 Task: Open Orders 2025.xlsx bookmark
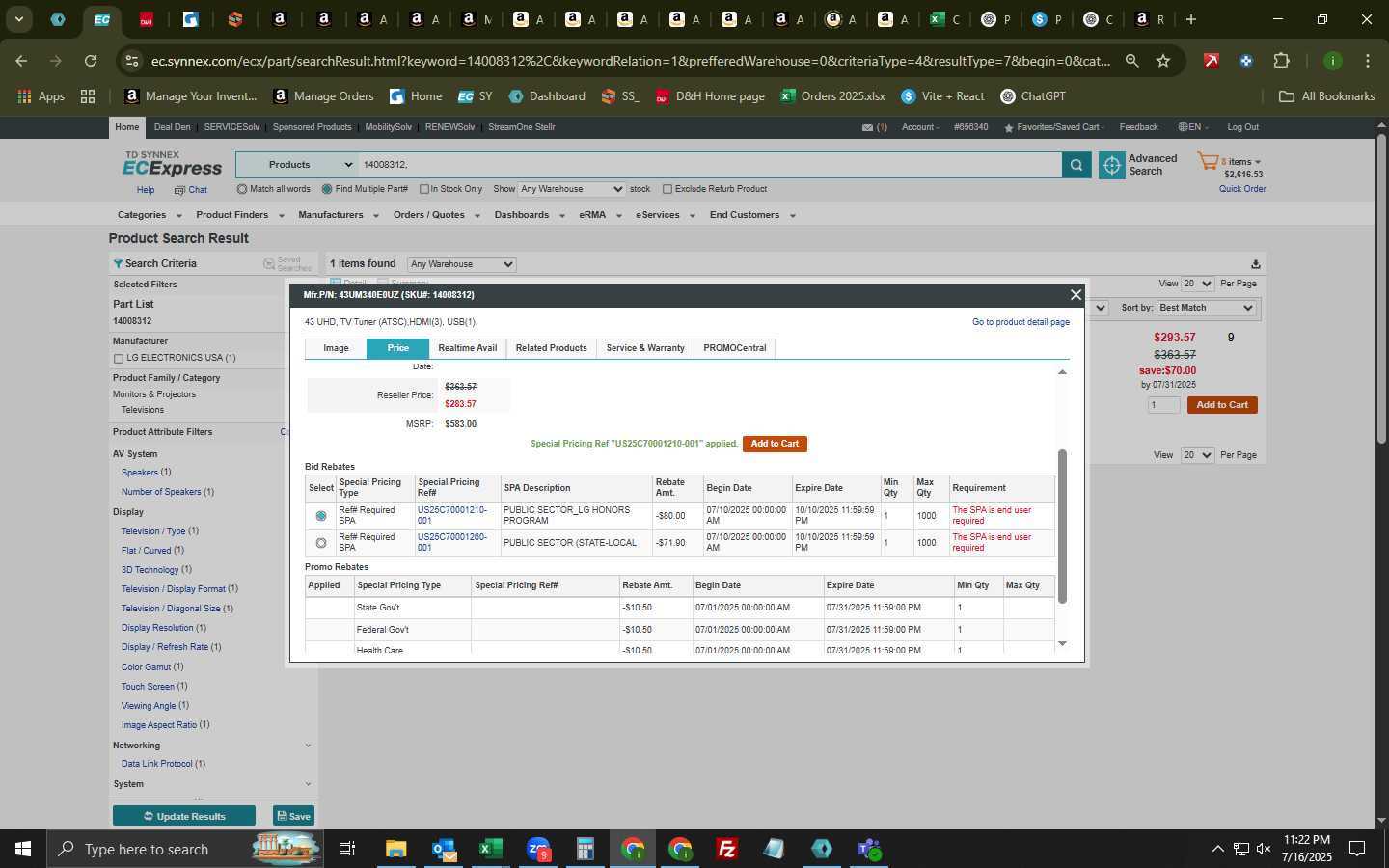pyautogui.click(x=833, y=96)
